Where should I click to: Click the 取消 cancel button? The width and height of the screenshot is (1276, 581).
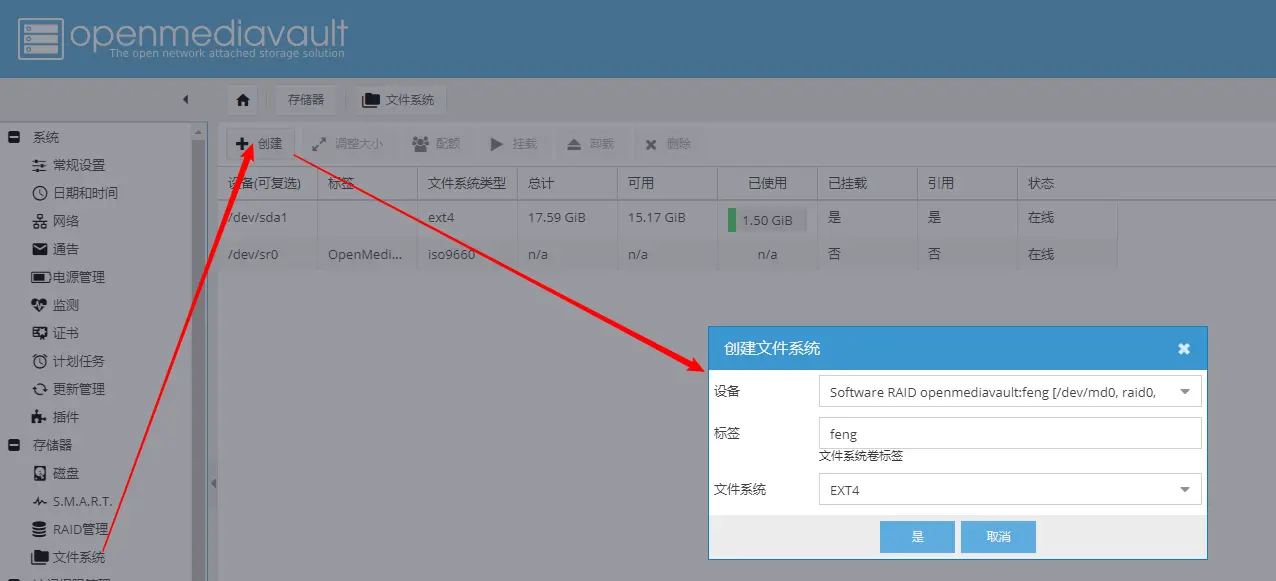(x=998, y=537)
